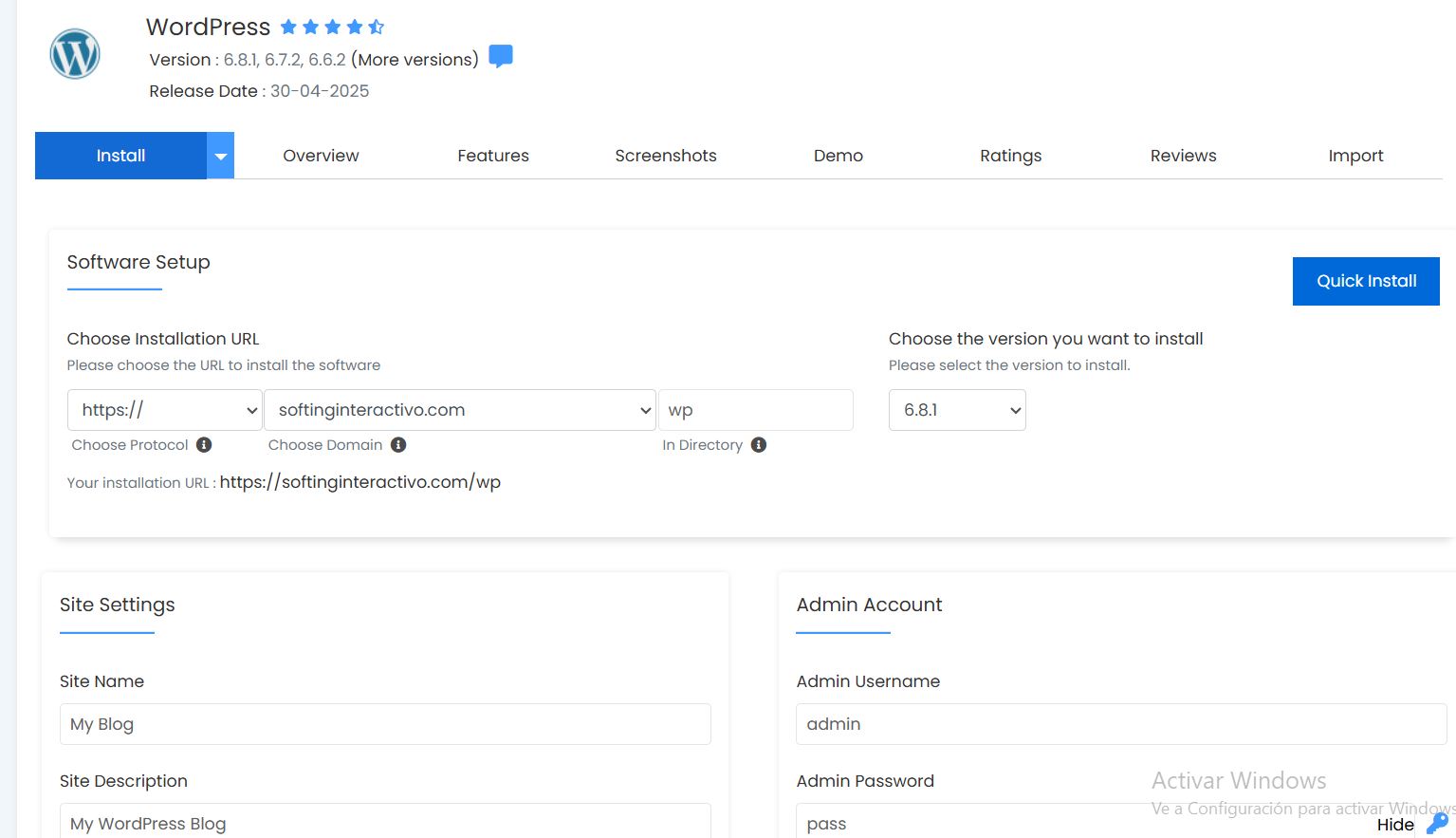Click the In Directory wp field

(x=755, y=410)
